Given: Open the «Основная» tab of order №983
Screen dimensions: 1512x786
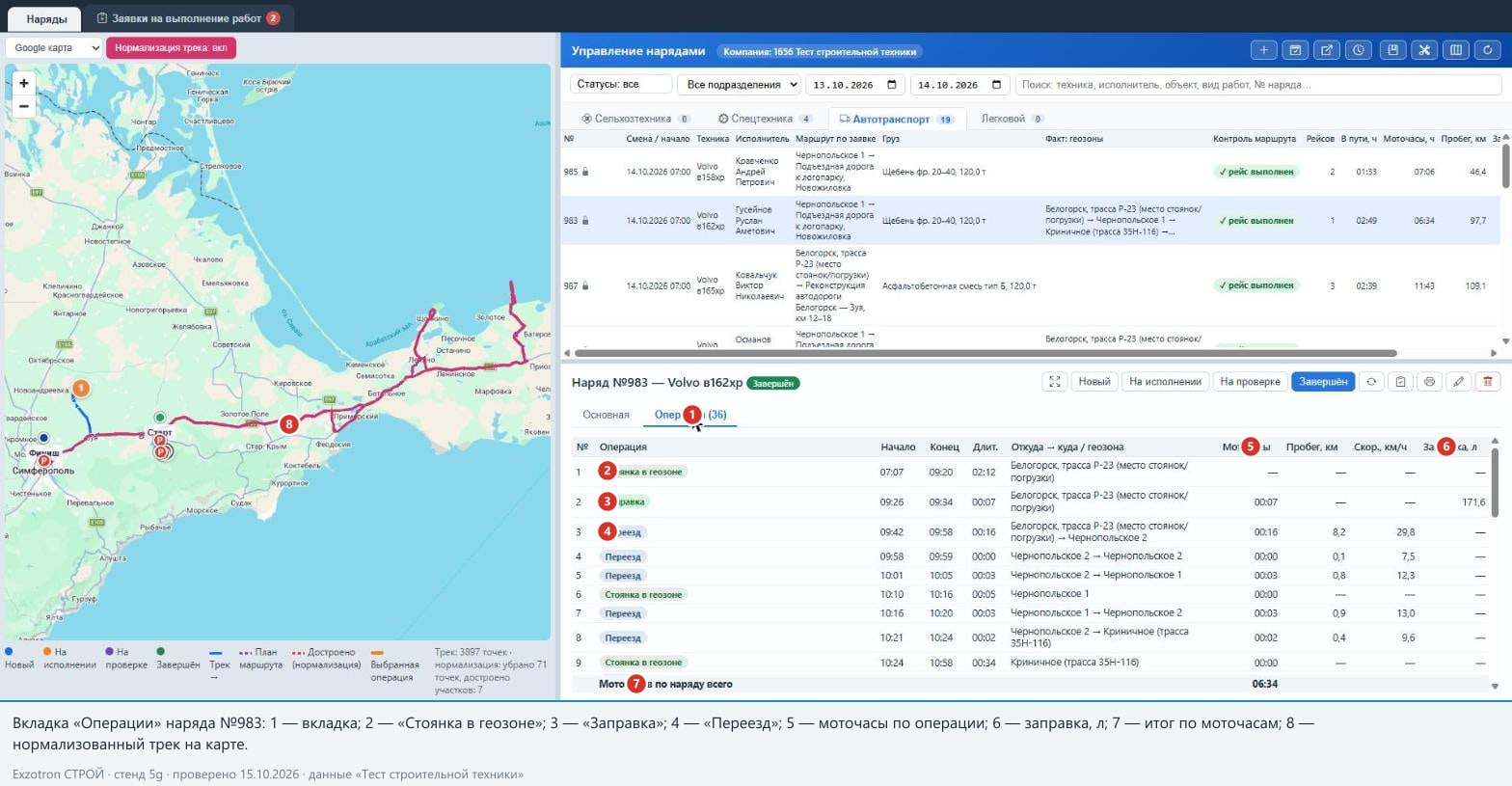Looking at the screenshot, I should [606, 415].
